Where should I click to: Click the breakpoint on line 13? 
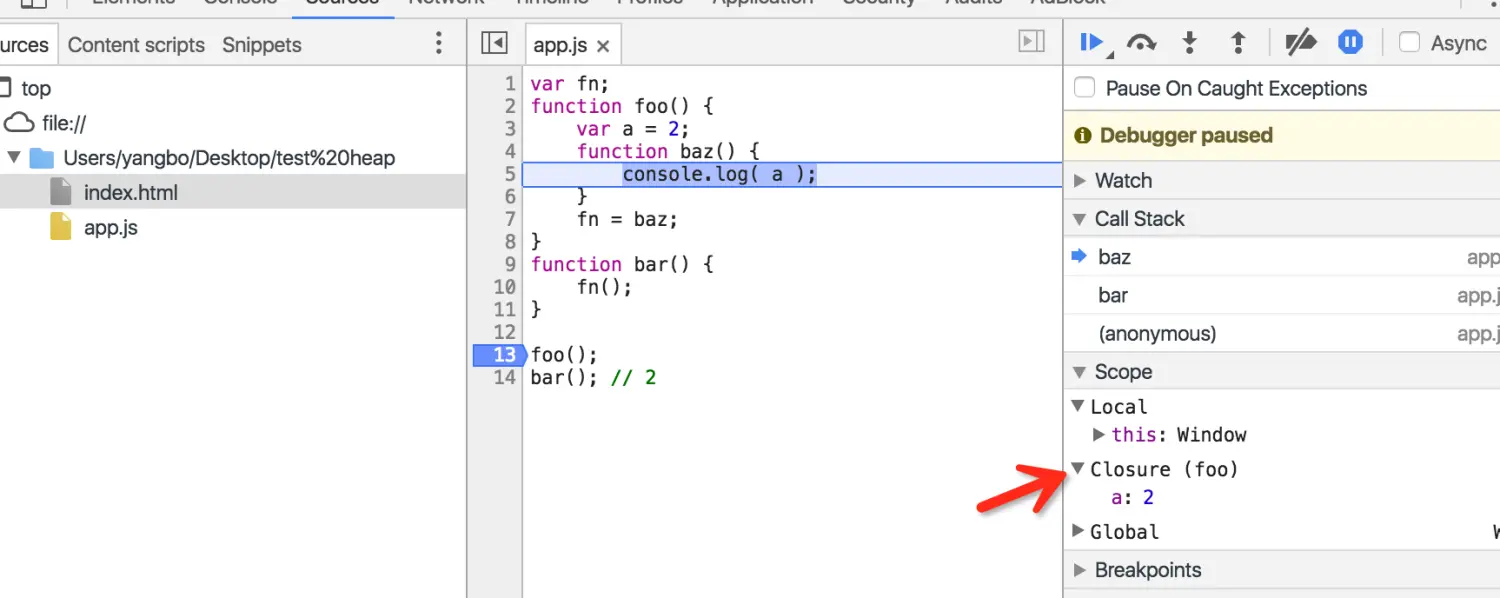point(499,355)
